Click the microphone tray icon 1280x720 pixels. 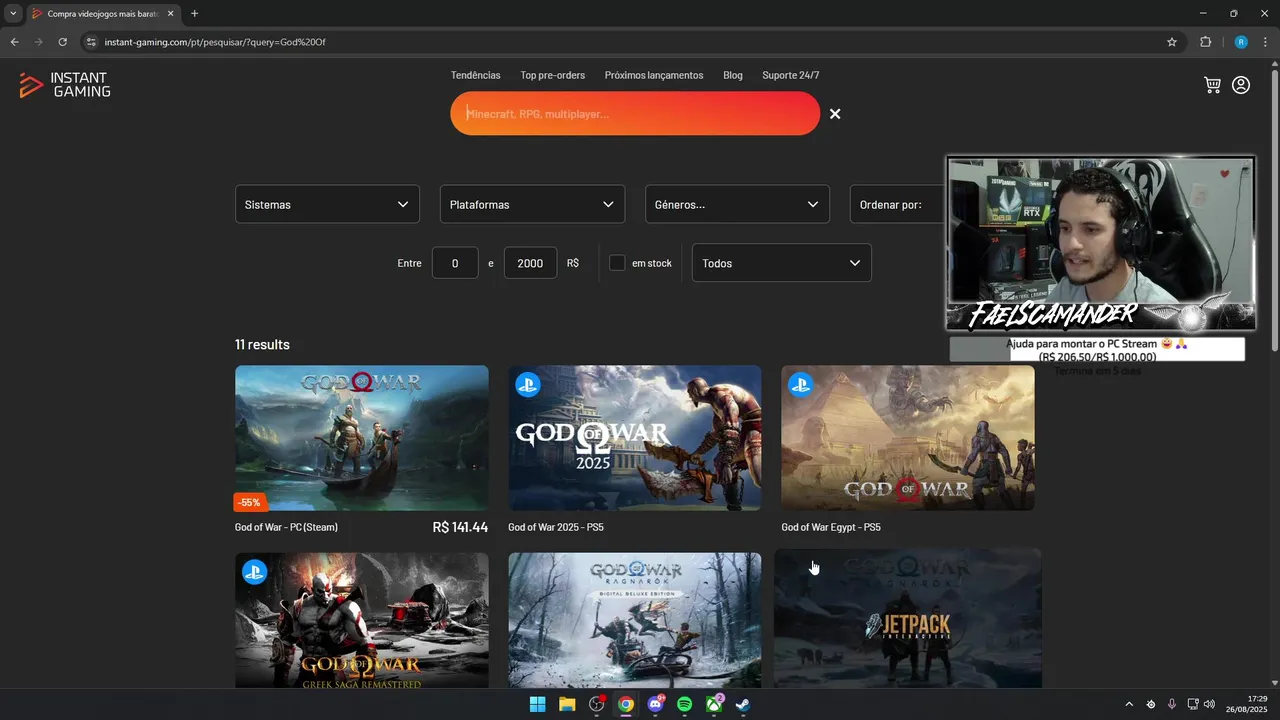pyautogui.click(x=1171, y=704)
